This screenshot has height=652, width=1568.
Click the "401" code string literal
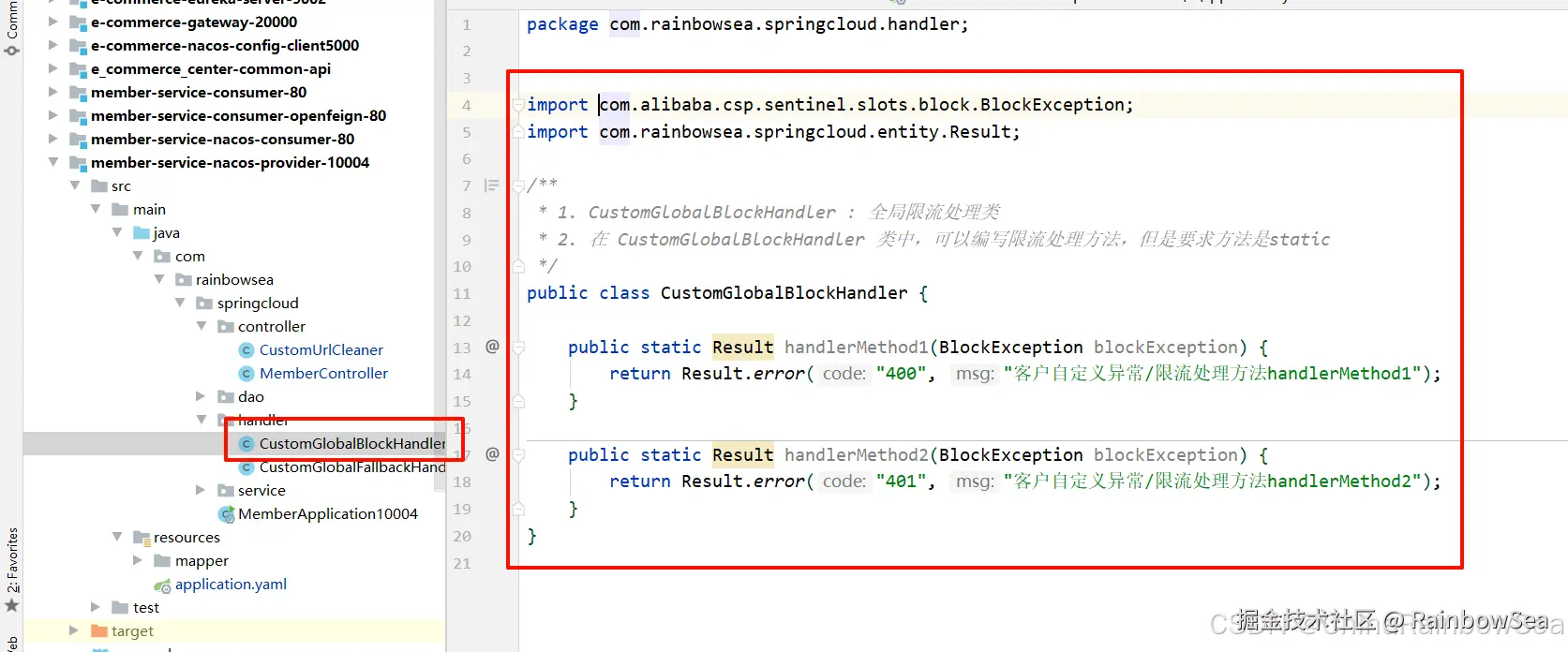902,481
